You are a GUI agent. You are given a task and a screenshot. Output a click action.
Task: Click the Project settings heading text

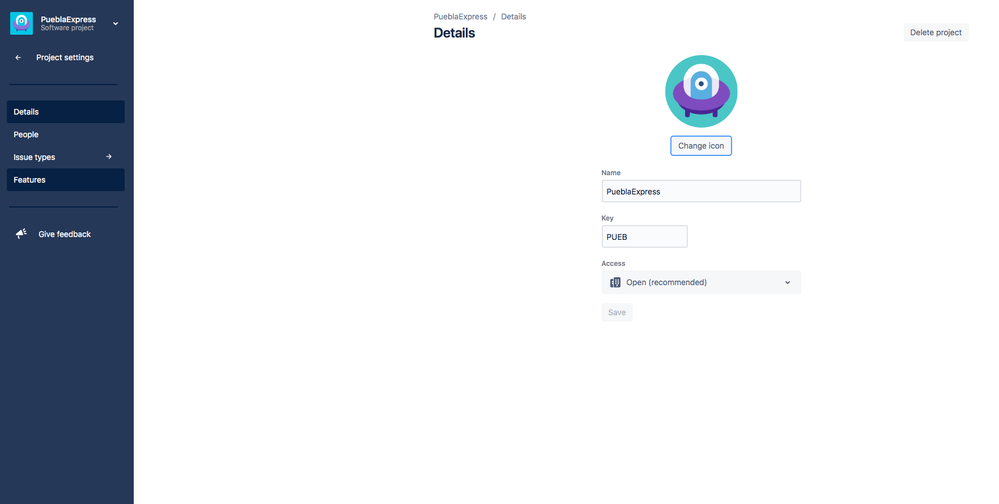point(65,57)
